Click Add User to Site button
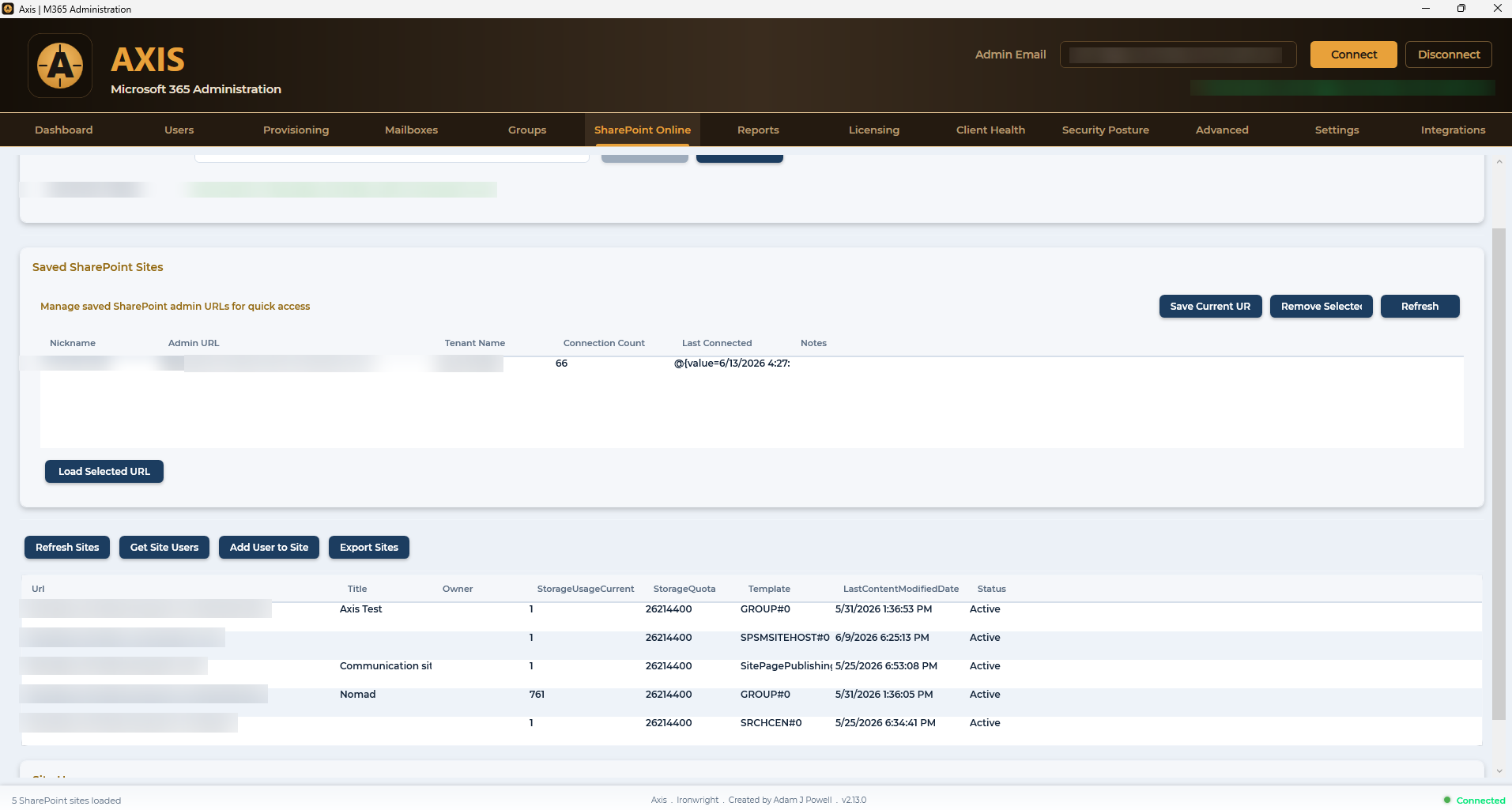This screenshot has width=1512, height=810. tap(269, 548)
